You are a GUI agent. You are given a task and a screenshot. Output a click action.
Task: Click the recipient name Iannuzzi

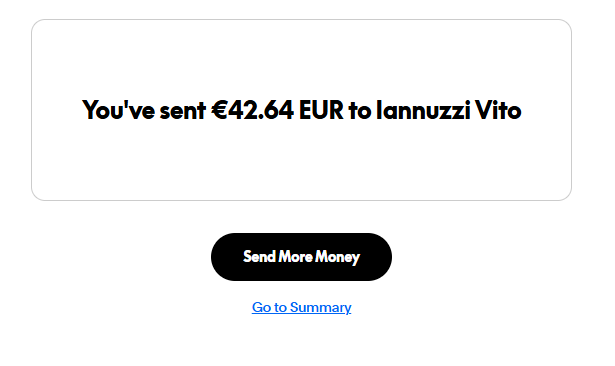[423, 110]
